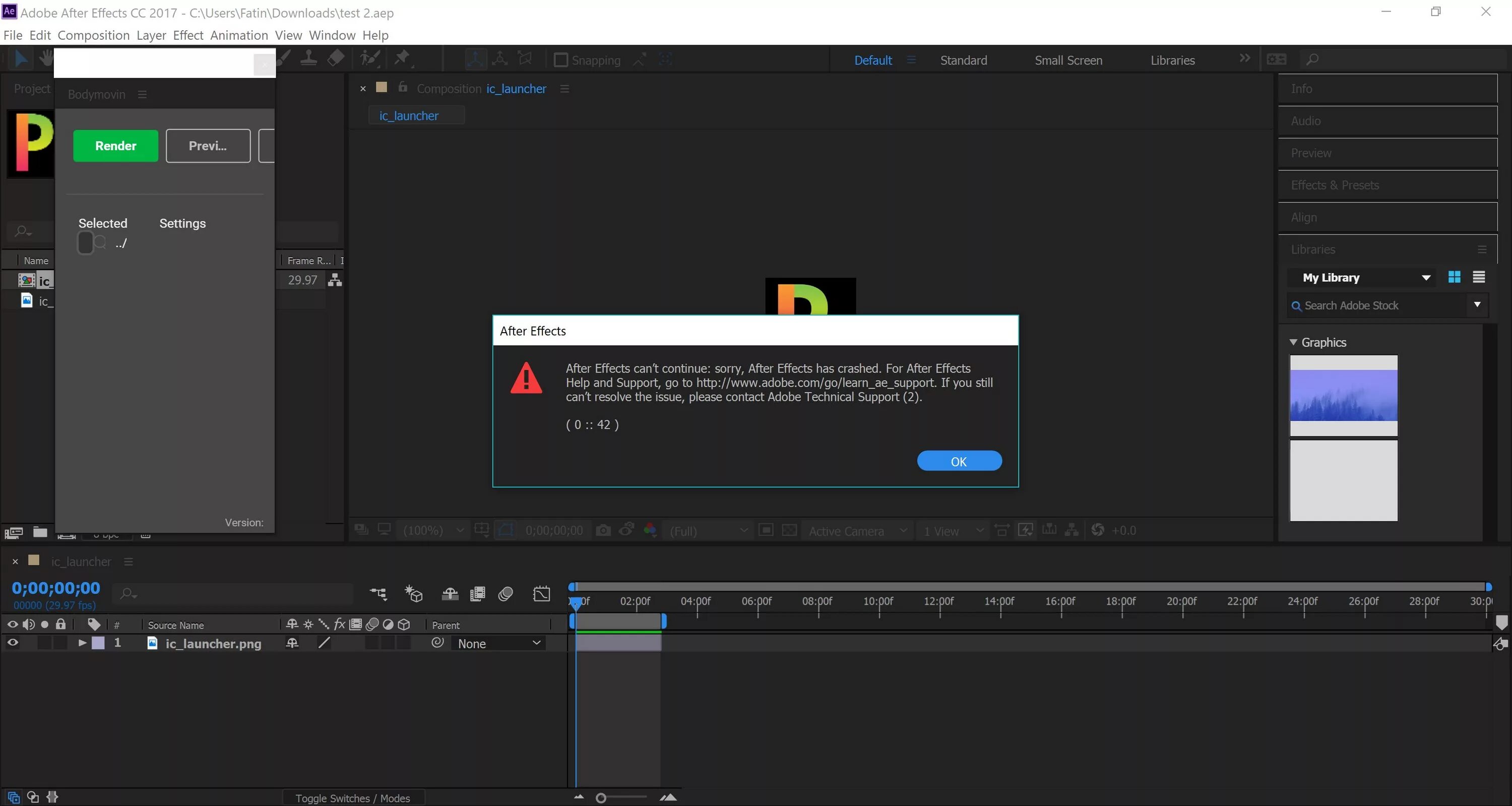Switch libraries to grid view

pyautogui.click(x=1455, y=277)
